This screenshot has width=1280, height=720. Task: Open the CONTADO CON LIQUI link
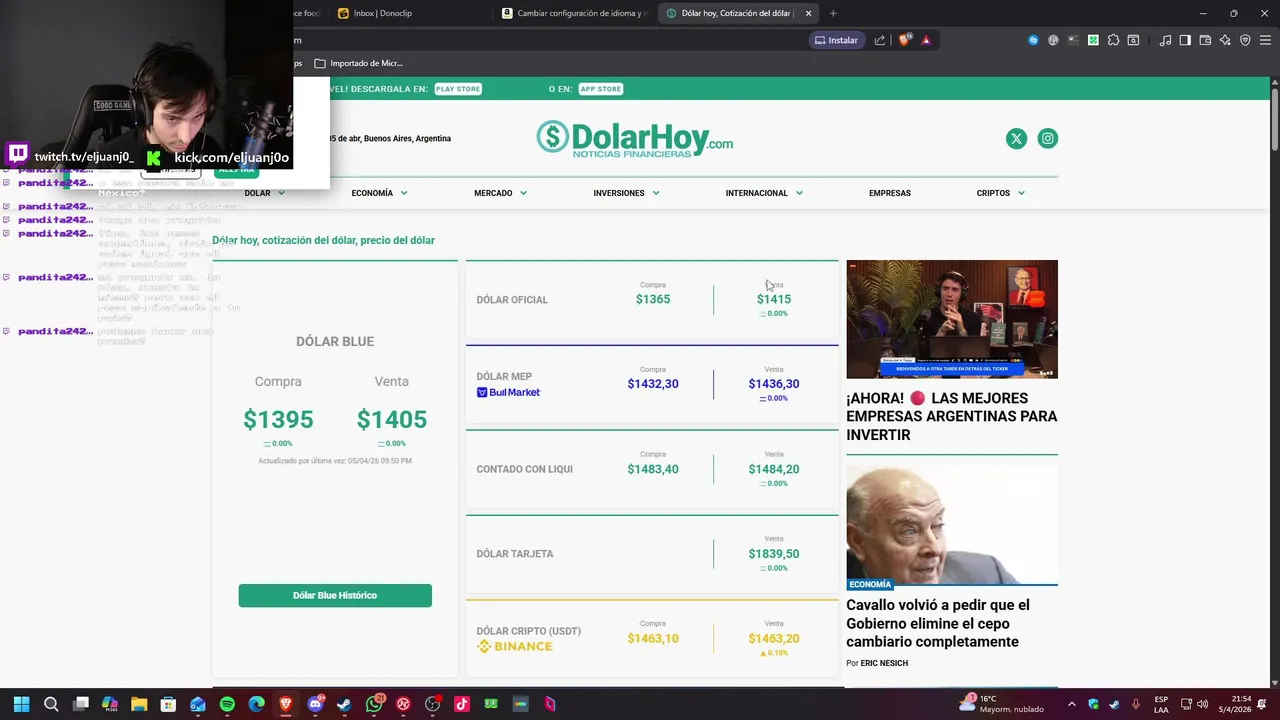tap(524, 469)
